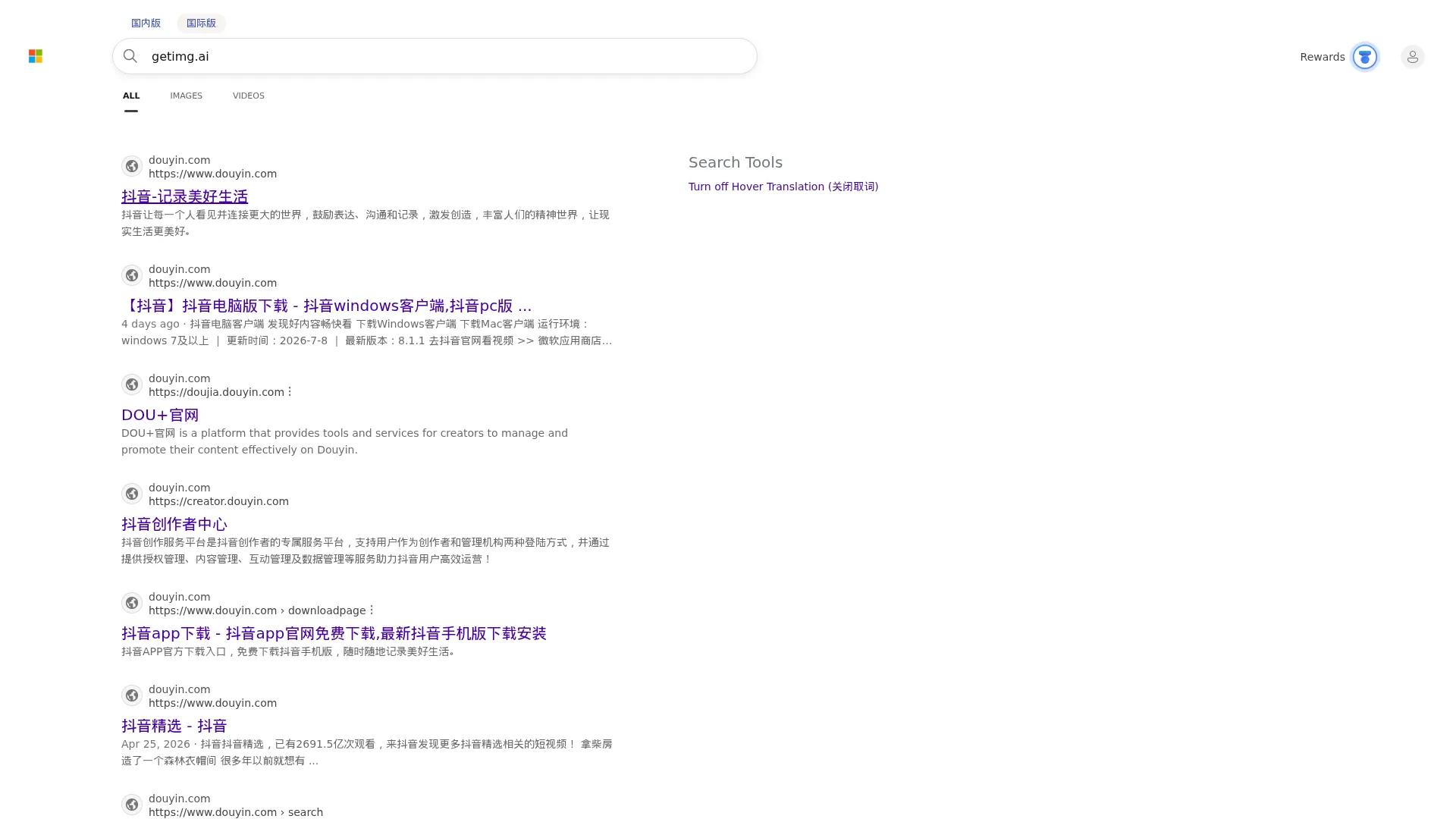Click the https://creator.douyin.com URL text

(218, 501)
